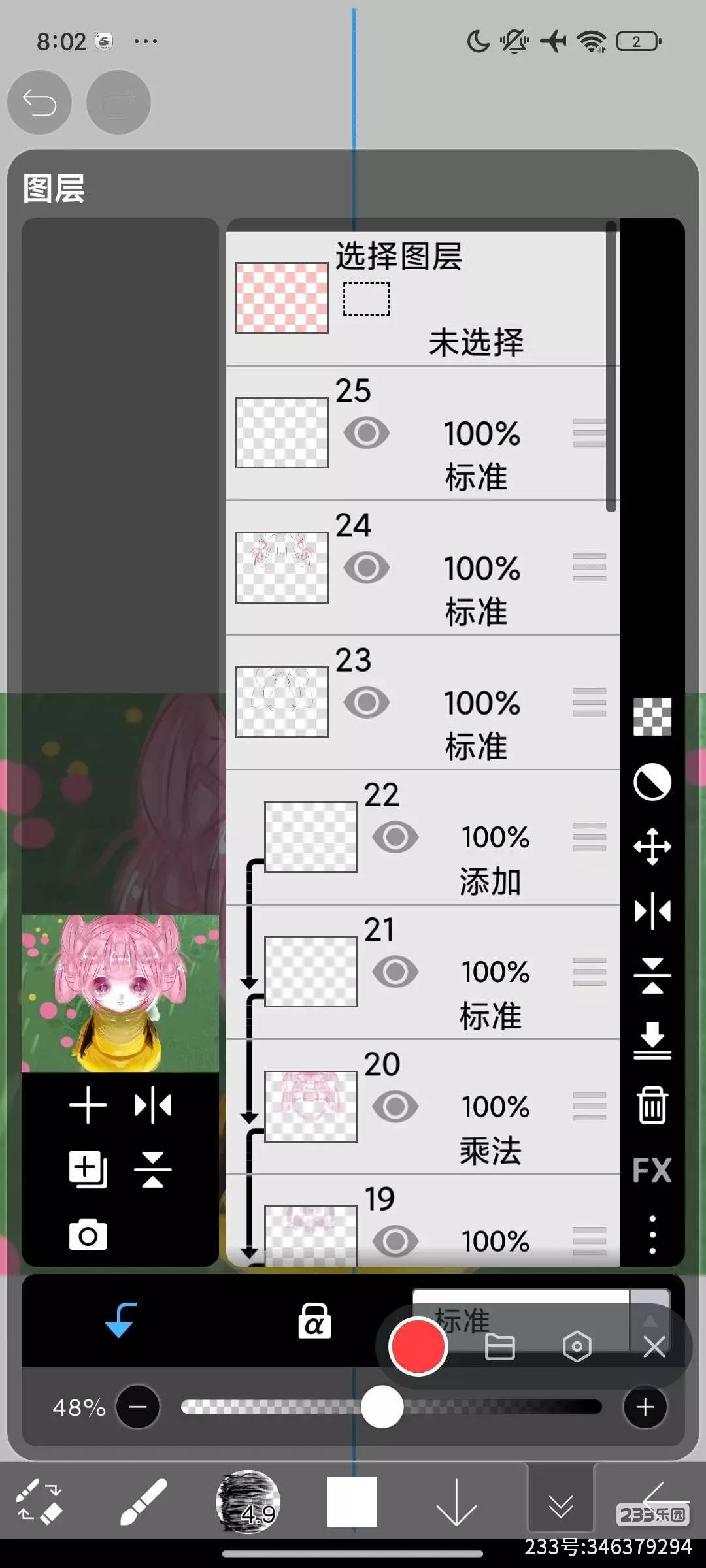Select layer 24 row

pyautogui.click(x=423, y=568)
